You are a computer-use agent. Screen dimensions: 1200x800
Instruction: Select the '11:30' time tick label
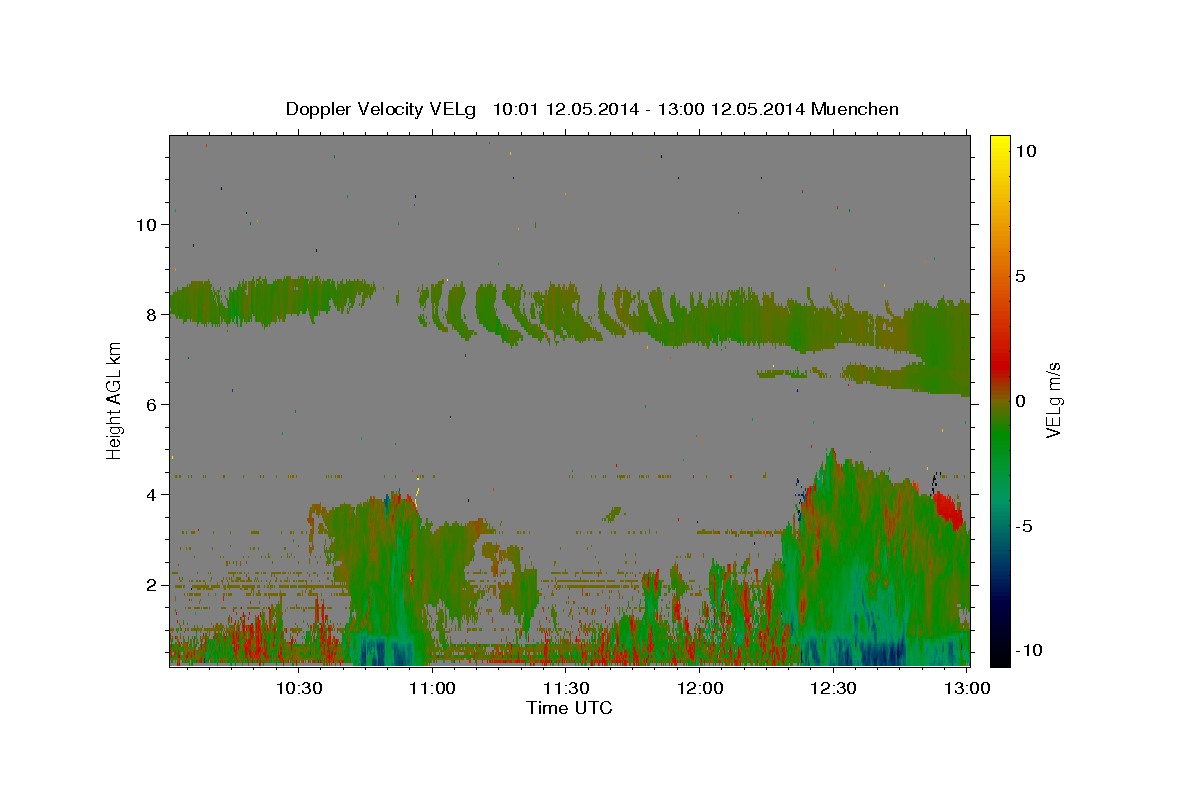coord(566,689)
